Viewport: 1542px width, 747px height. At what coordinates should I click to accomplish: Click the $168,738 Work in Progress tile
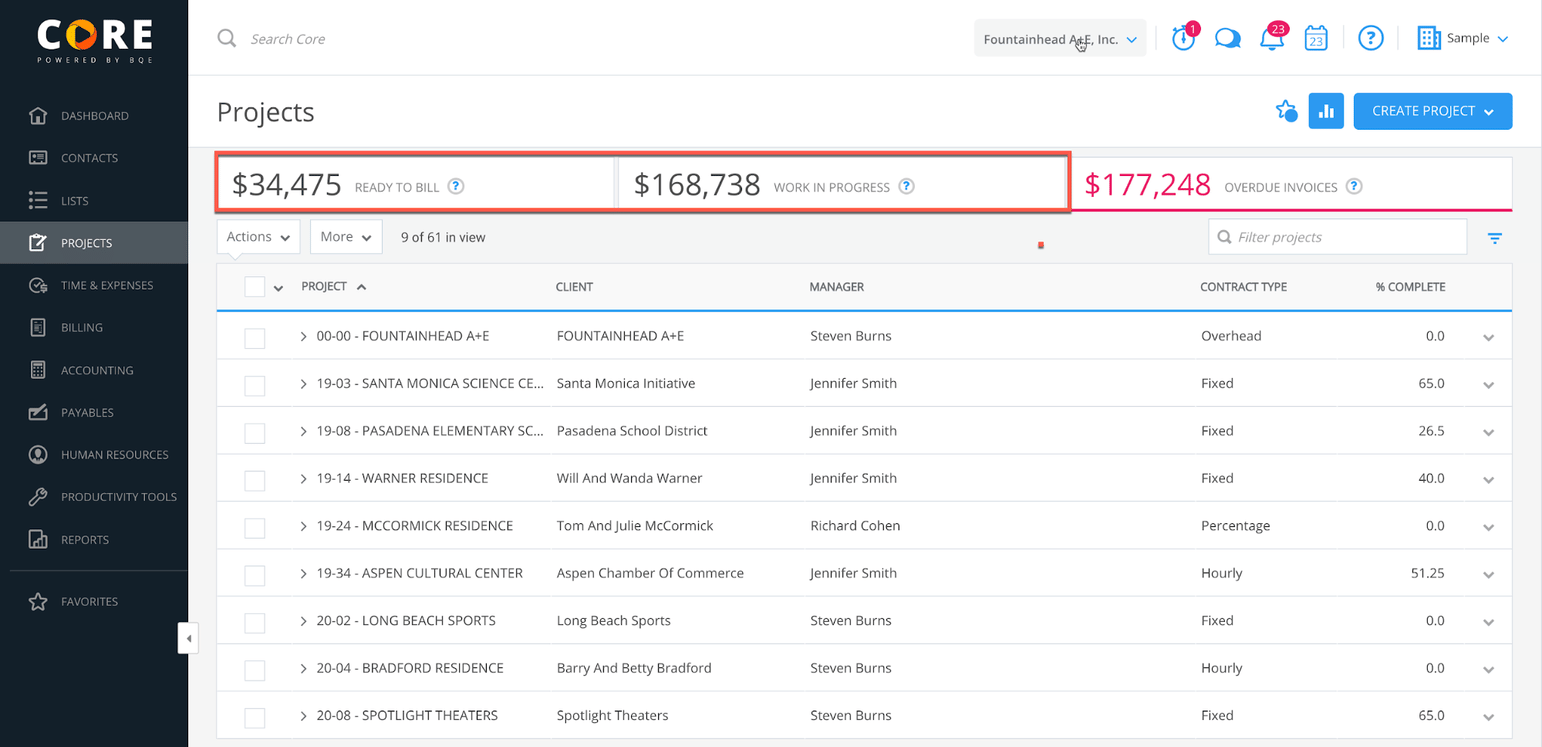(844, 184)
